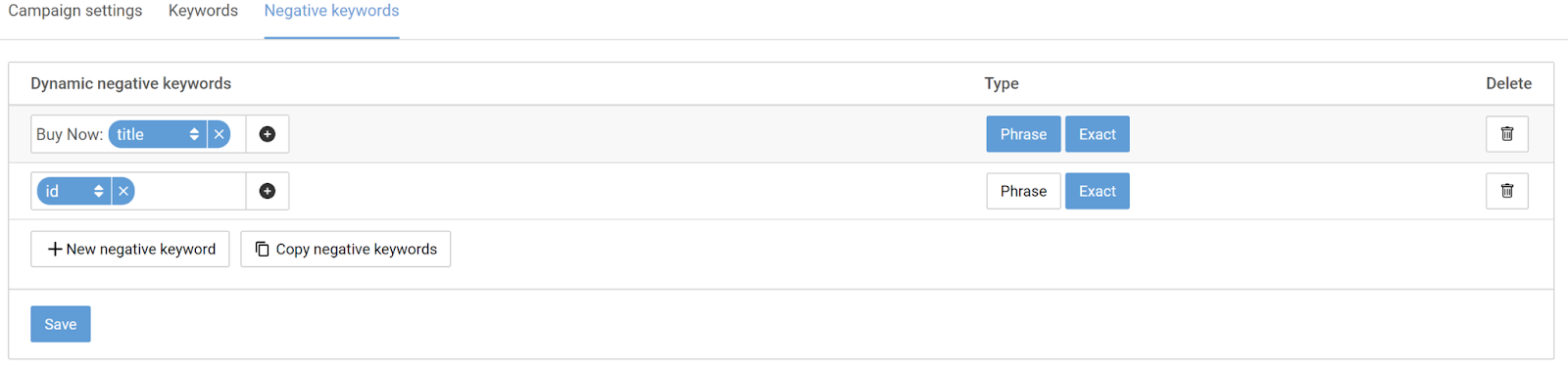Image resolution: width=1568 pixels, height=372 pixels.
Task: Click the plus icon in the Buy Now row
Action: point(268,134)
